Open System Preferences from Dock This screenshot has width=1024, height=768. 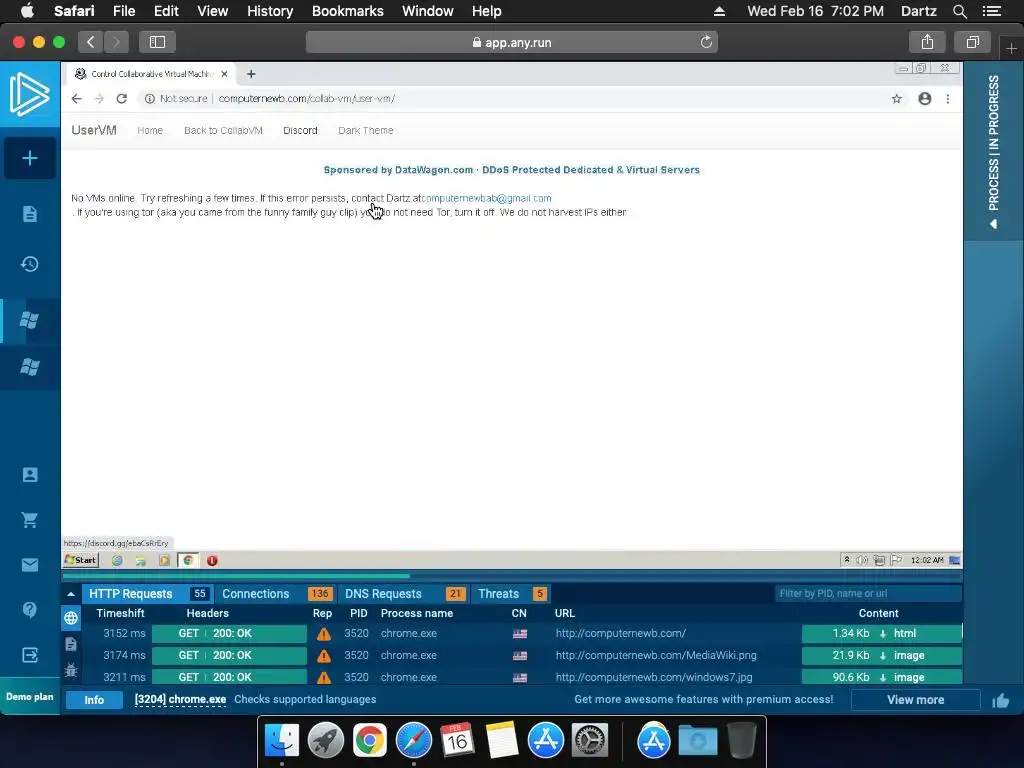click(x=590, y=741)
